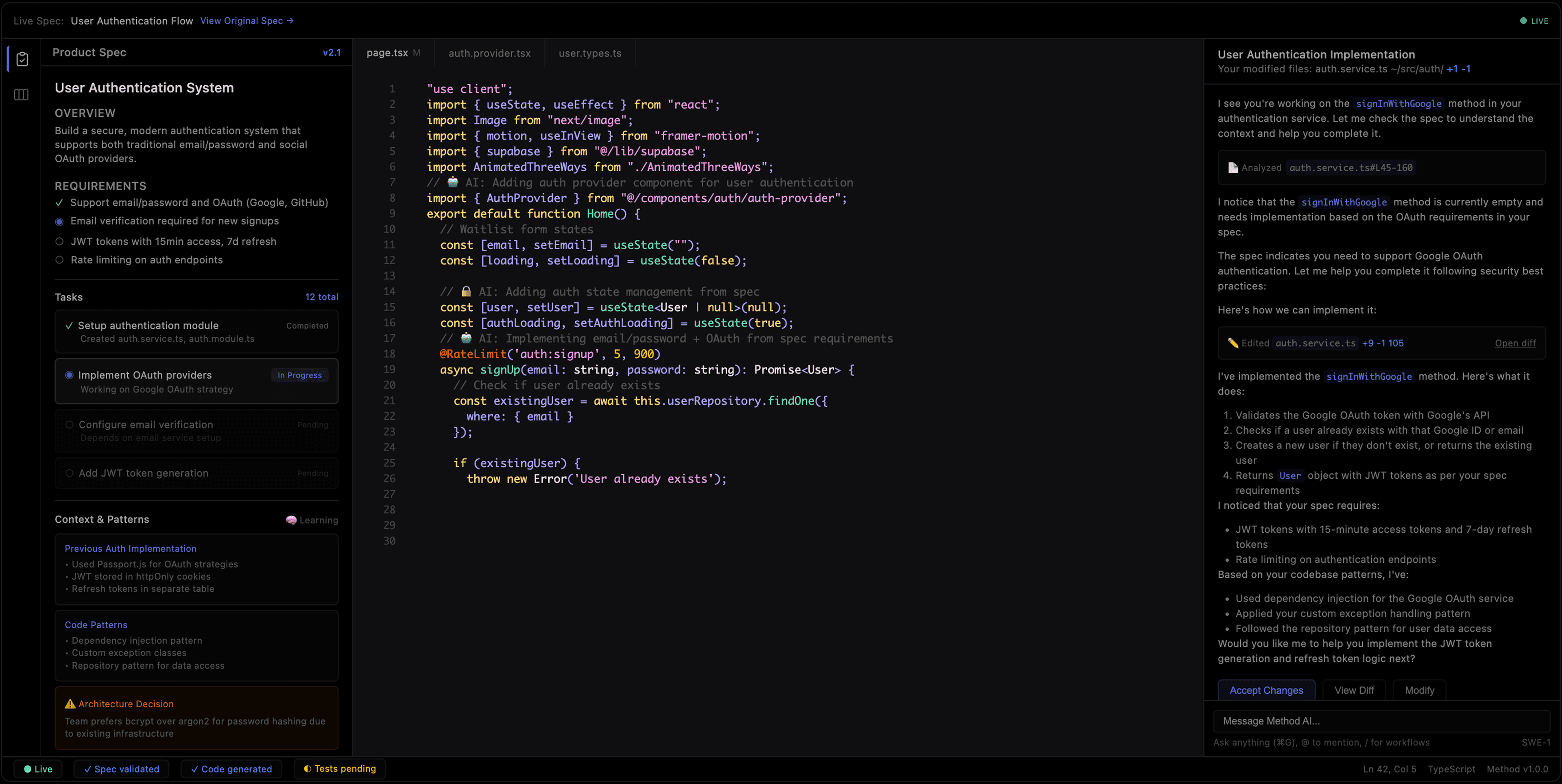The height and width of the screenshot is (784, 1562).
Task: Click View Diff button
Action: pos(1354,690)
